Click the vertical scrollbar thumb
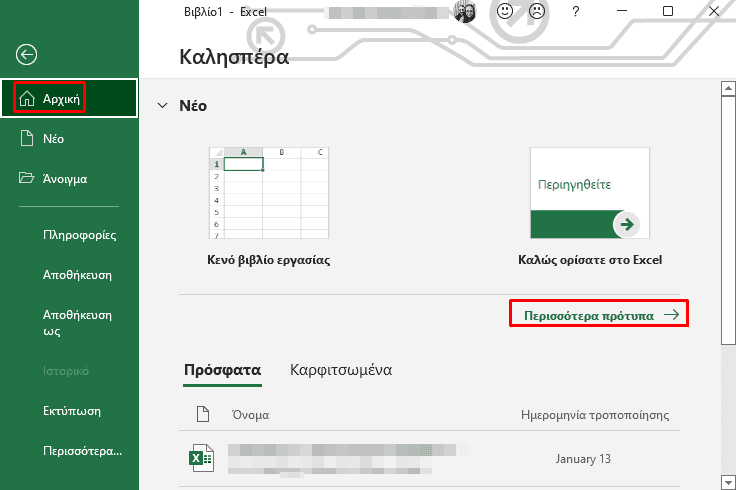The width and height of the screenshot is (736, 490). tap(728, 220)
